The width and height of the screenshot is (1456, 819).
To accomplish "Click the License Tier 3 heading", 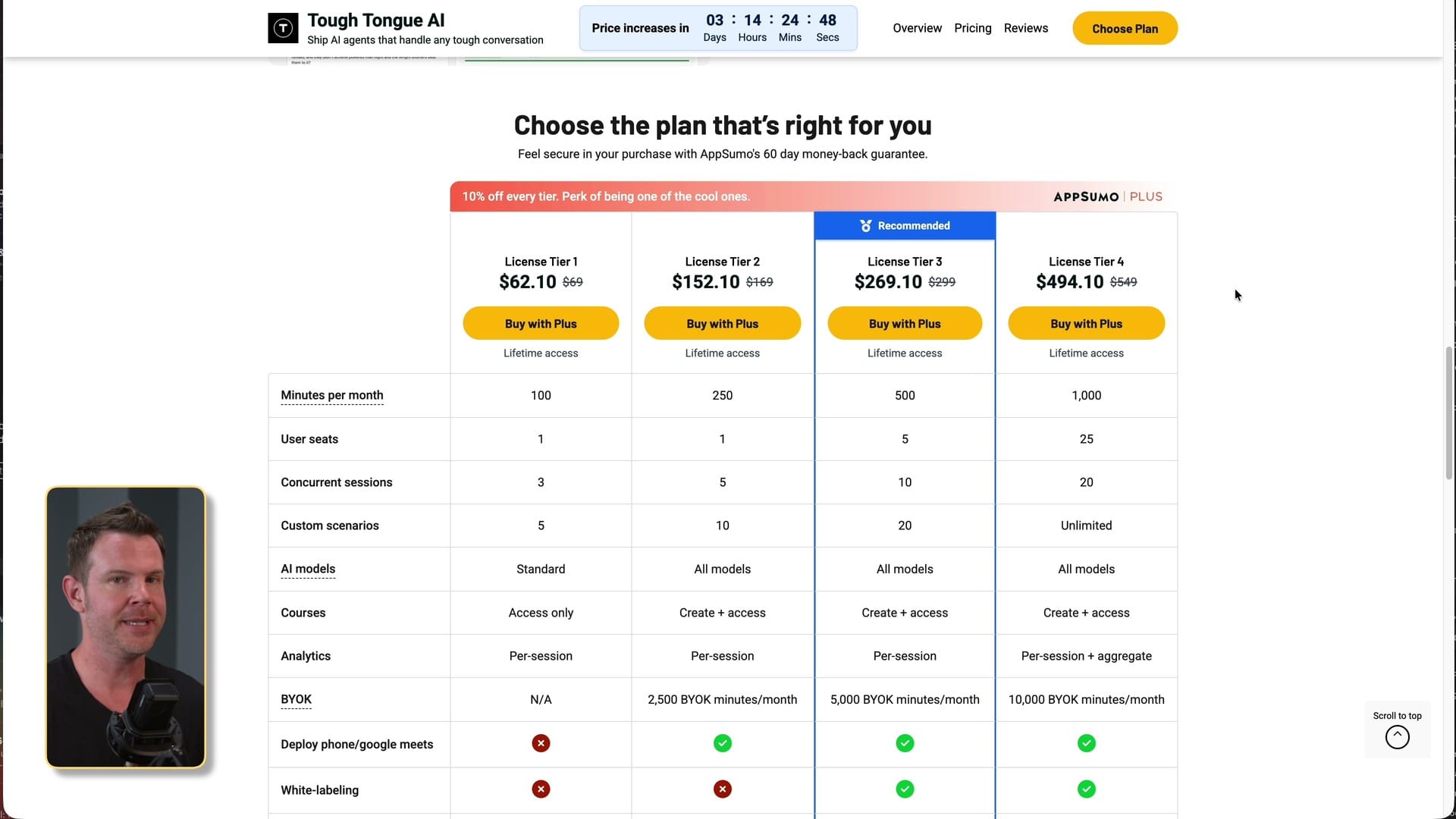I will [x=905, y=262].
